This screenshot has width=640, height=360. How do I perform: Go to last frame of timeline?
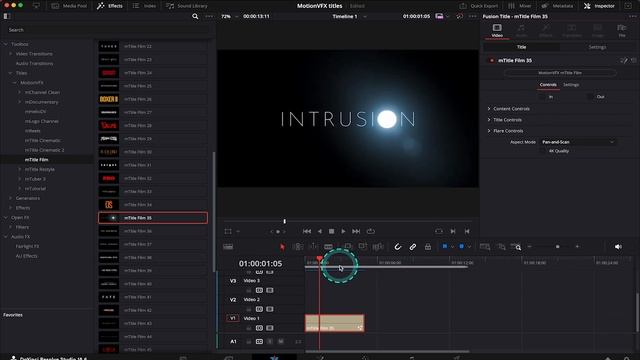356,231
